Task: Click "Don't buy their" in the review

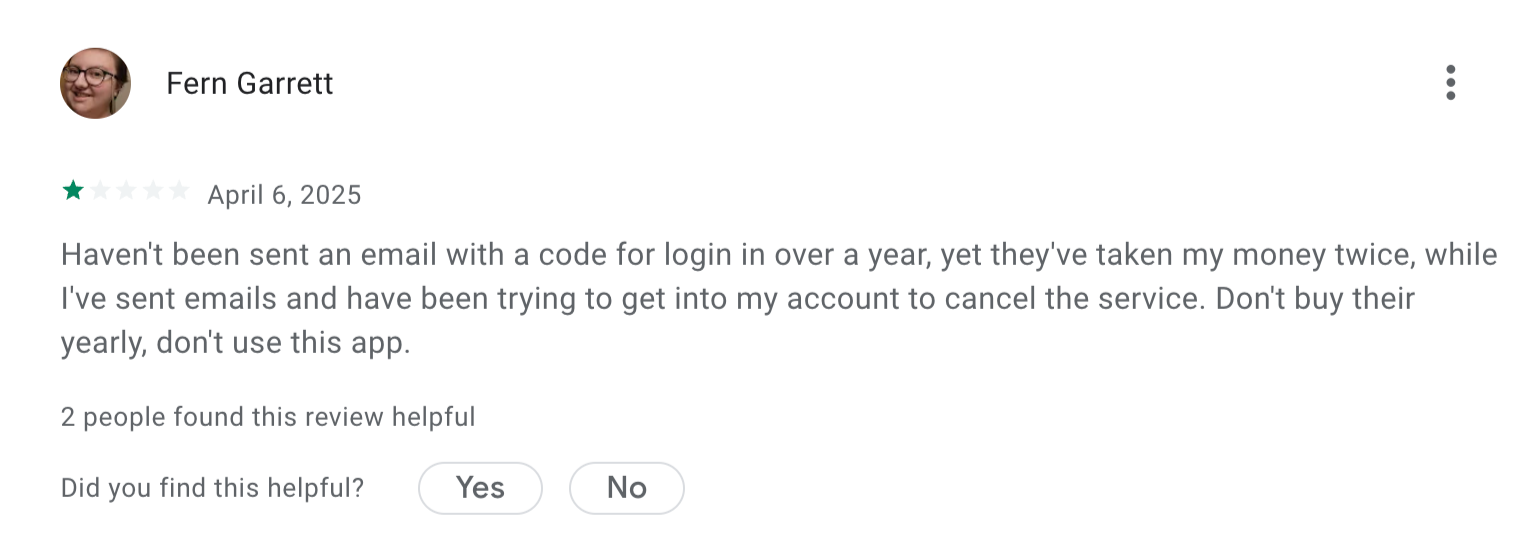Action: 1314,300
